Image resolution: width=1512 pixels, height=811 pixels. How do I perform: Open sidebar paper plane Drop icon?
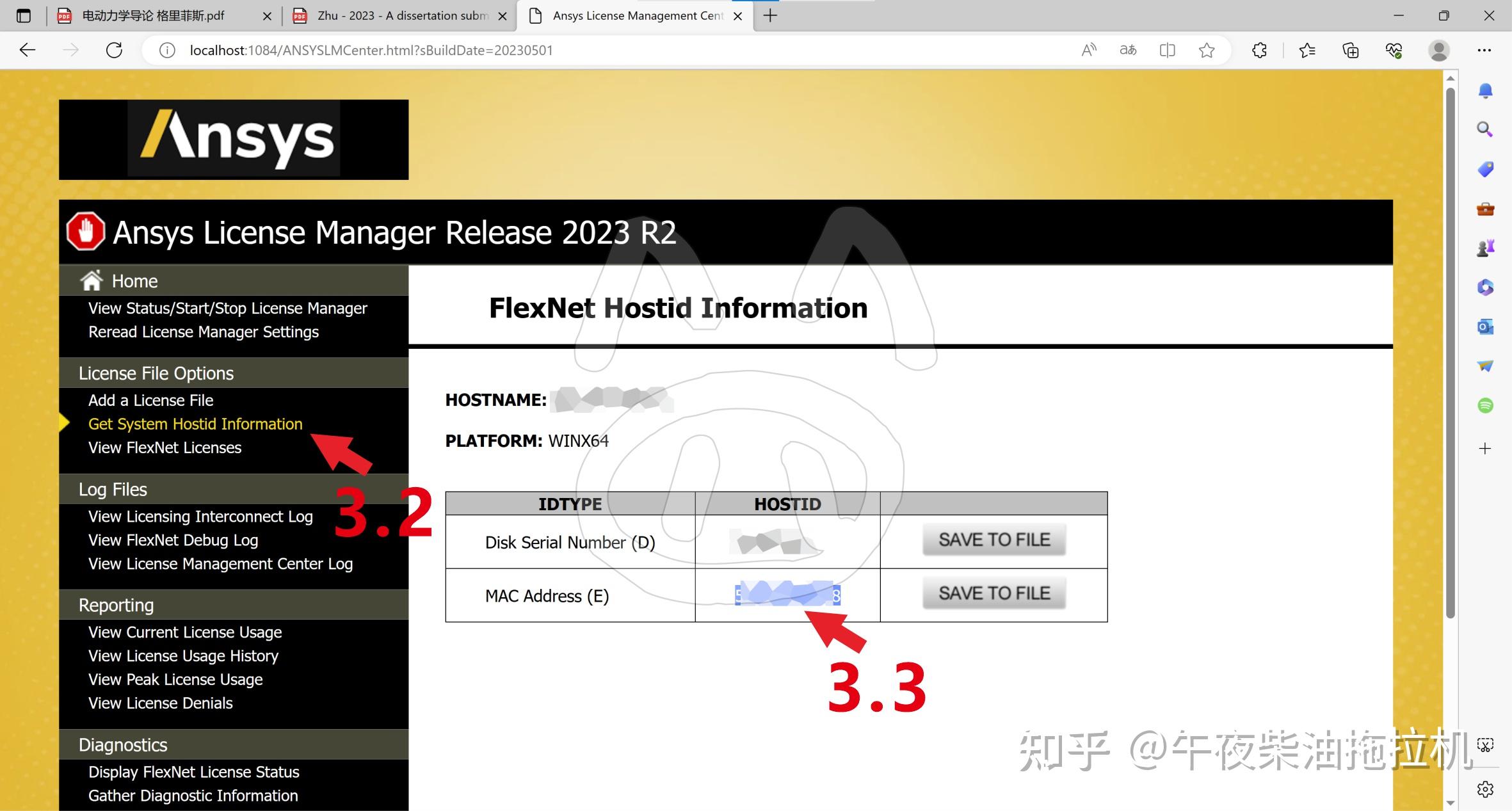tap(1485, 365)
